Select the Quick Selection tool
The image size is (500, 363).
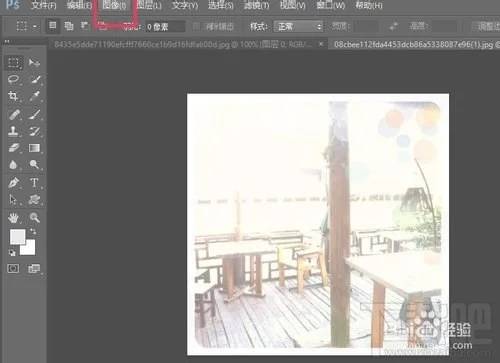click(34, 79)
